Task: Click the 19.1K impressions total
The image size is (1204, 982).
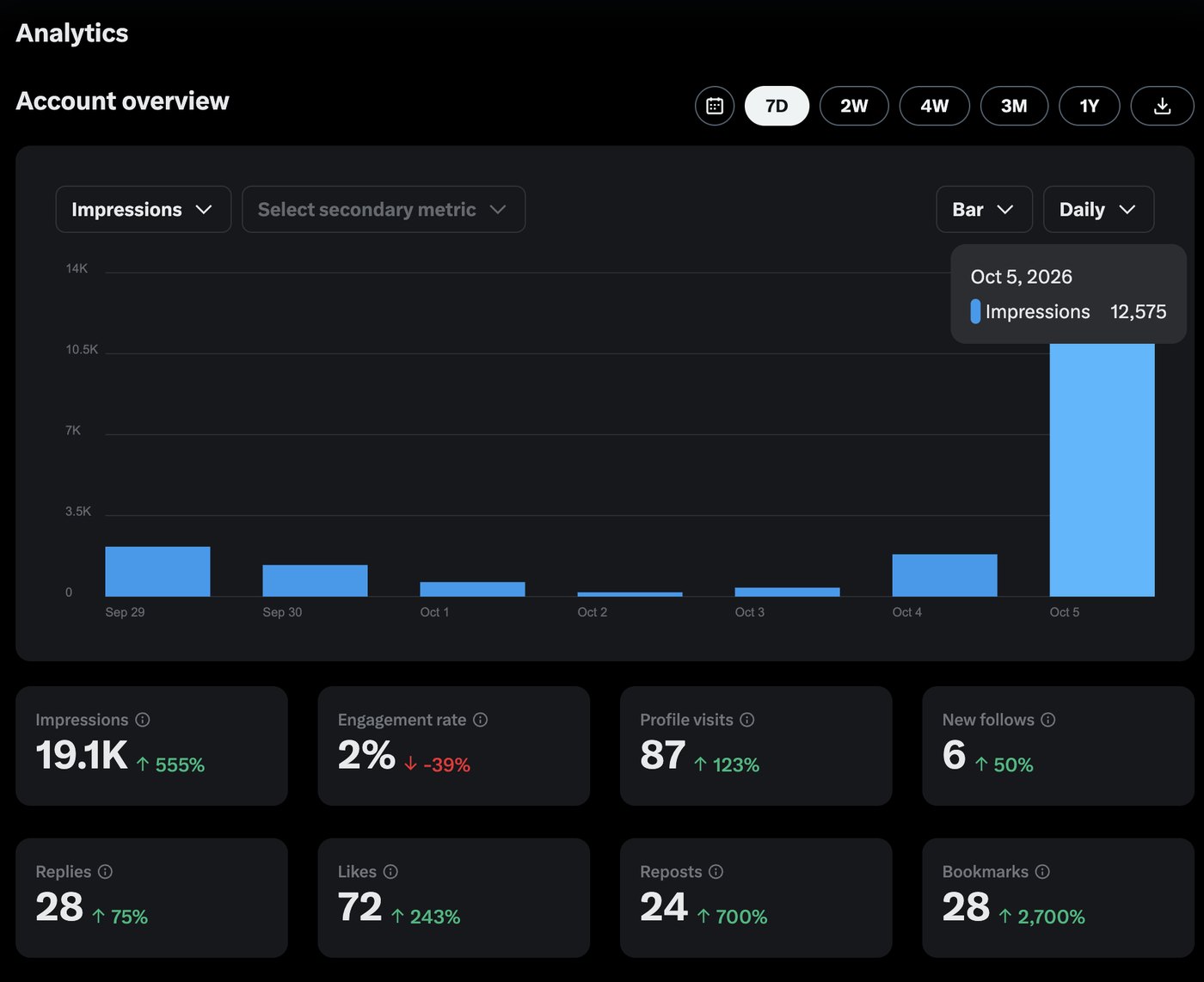Action: [x=82, y=755]
